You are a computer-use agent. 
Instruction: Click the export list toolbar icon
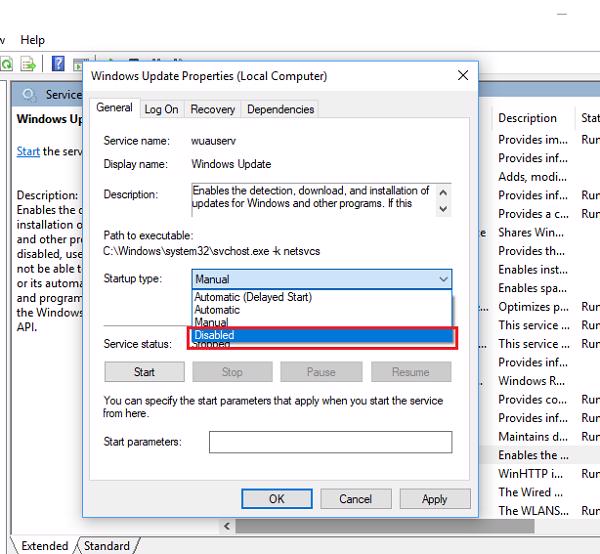pos(28,64)
